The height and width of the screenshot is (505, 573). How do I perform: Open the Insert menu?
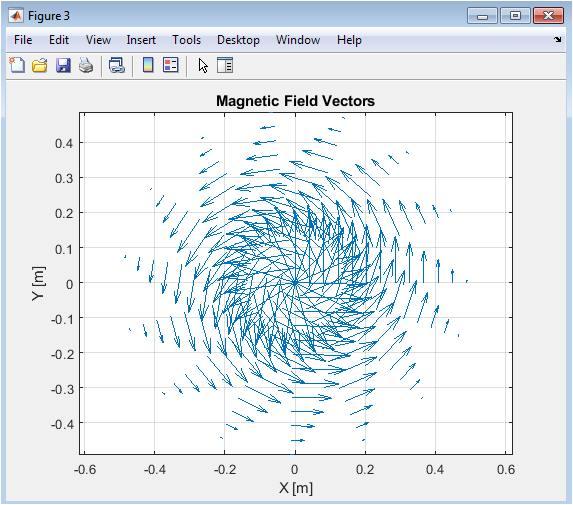point(141,39)
